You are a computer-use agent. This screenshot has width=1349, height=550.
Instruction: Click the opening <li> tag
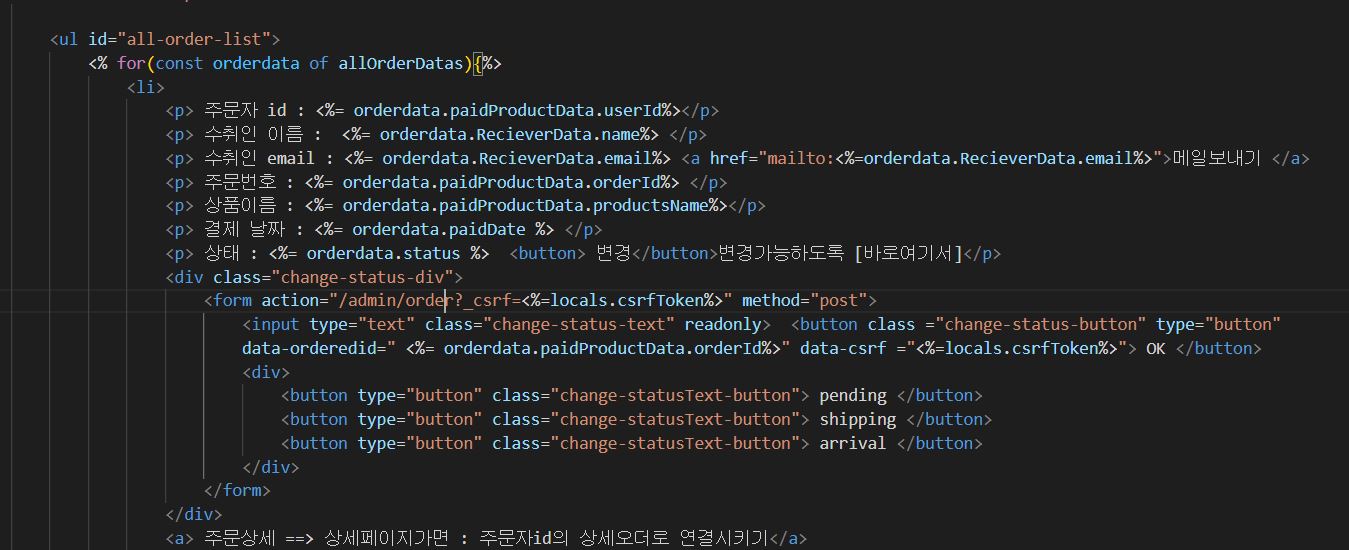(146, 87)
